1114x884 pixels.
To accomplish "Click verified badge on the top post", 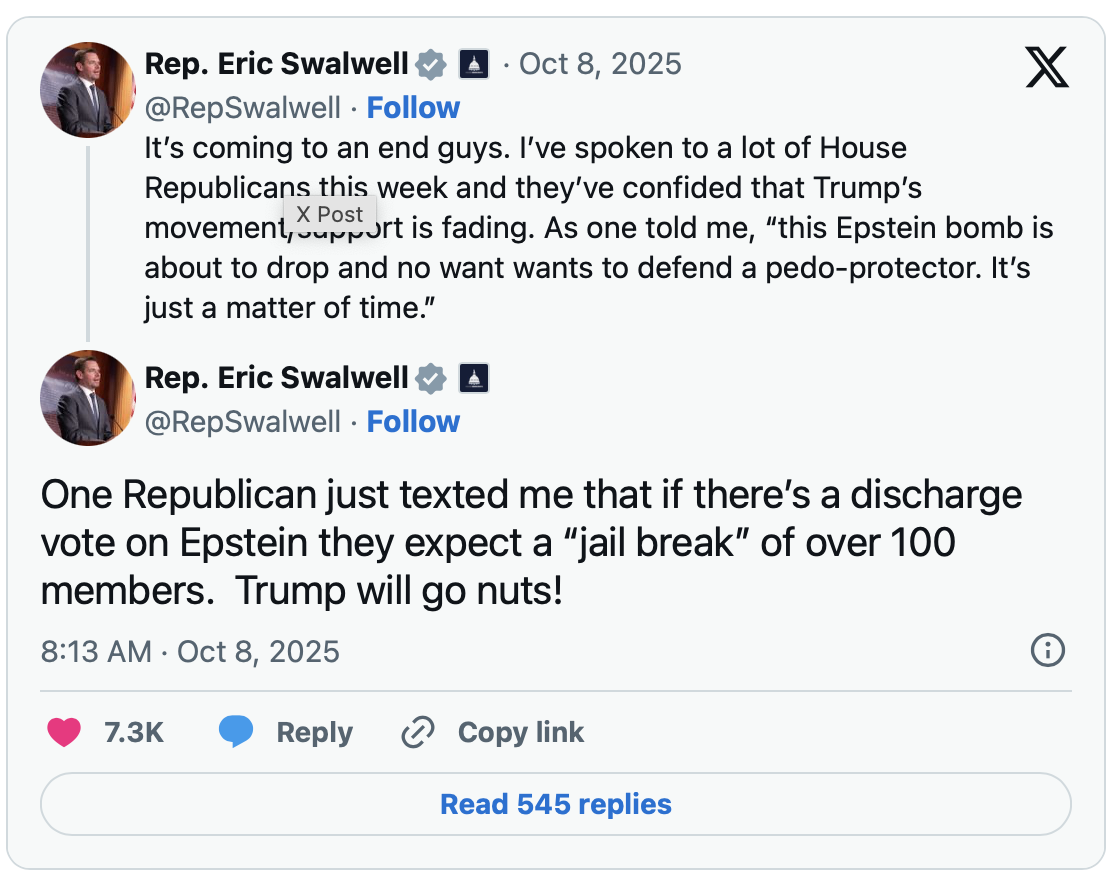I will pyautogui.click(x=431, y=65).
